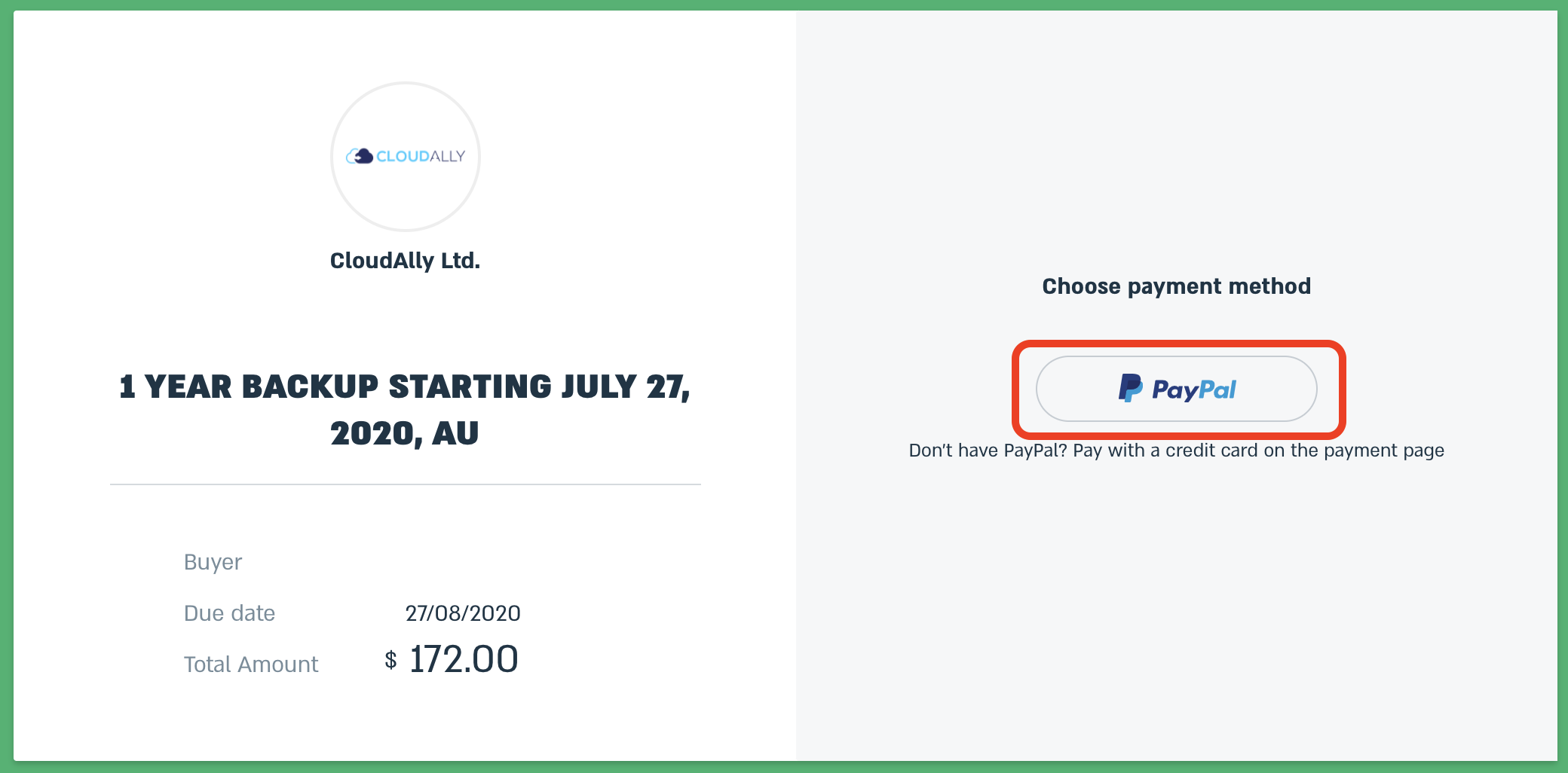1568x773 pixels.
Task: Click the 1 Year Backup invoice title
Action: coord(405,410)
